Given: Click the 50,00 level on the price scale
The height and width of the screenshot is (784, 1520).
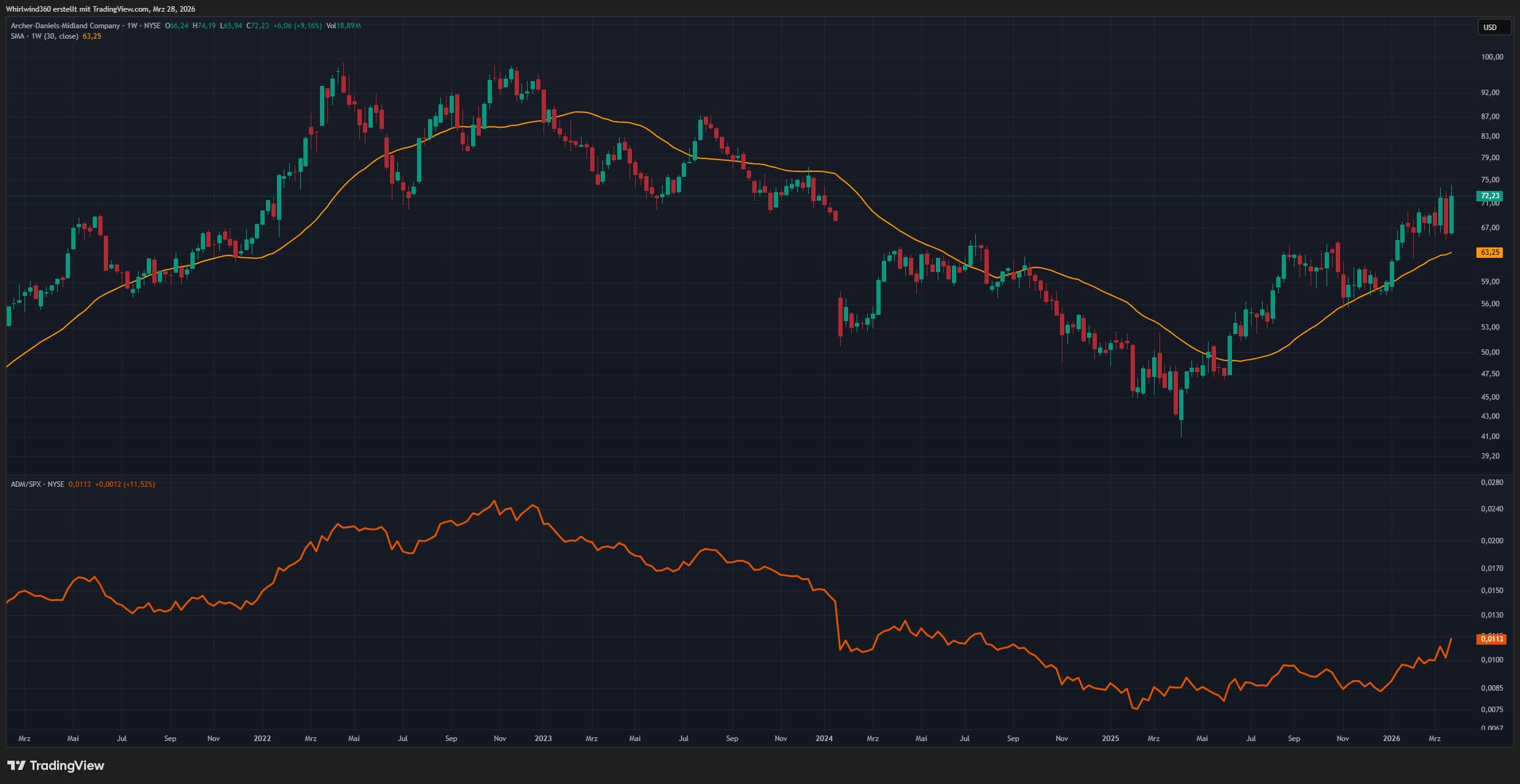Looking at the screenshot, I should (1490, 352).
